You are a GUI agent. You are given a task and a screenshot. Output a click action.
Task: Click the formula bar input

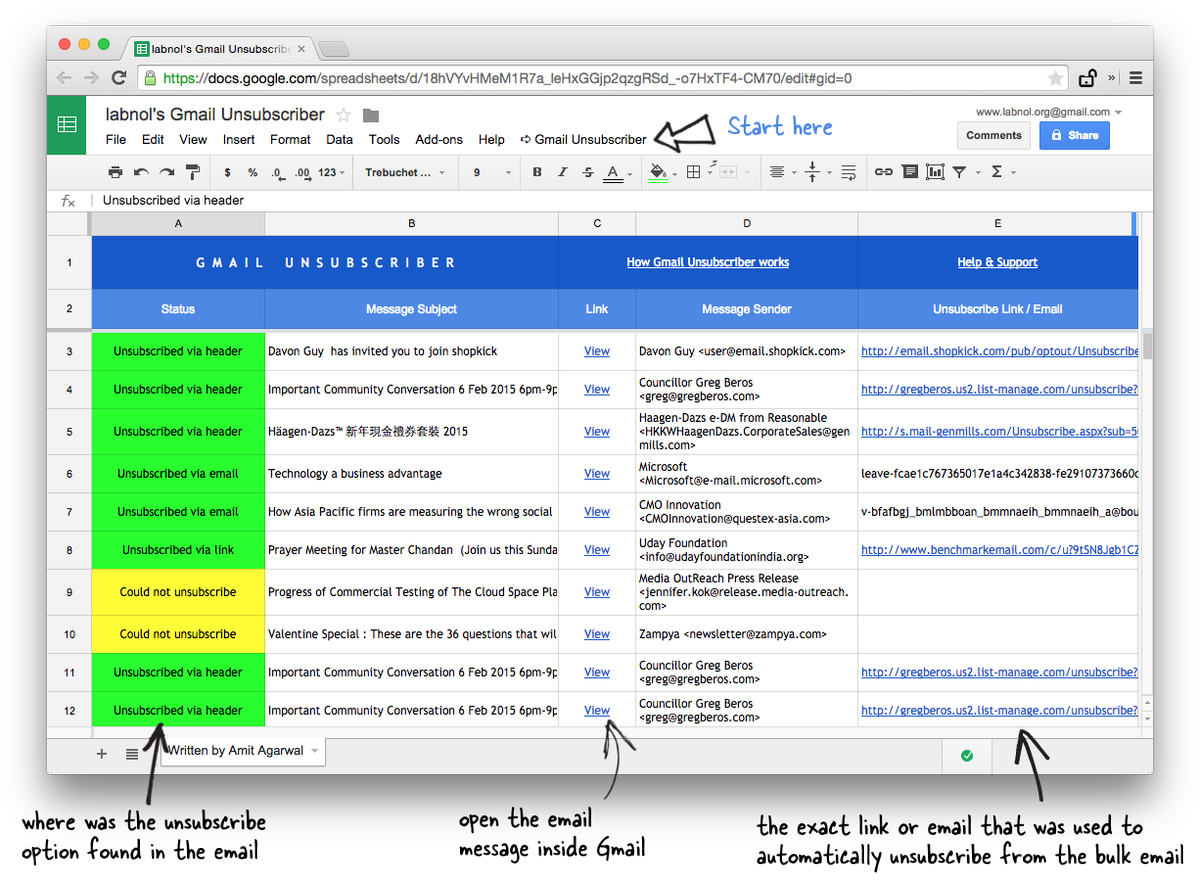[620, 200]
